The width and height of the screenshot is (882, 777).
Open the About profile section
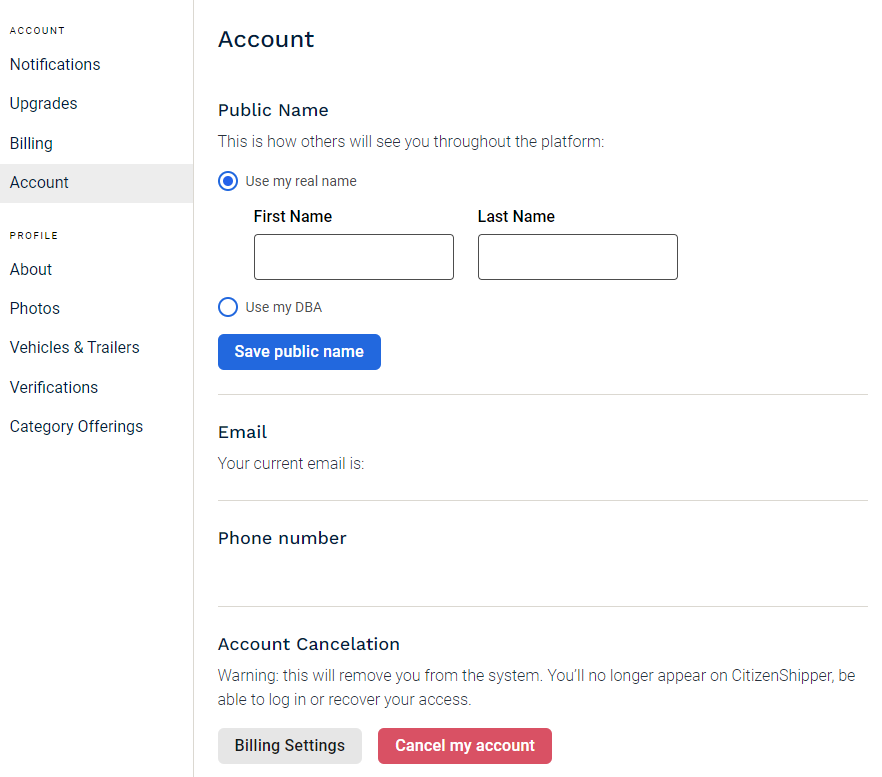[x=31, y=270]
